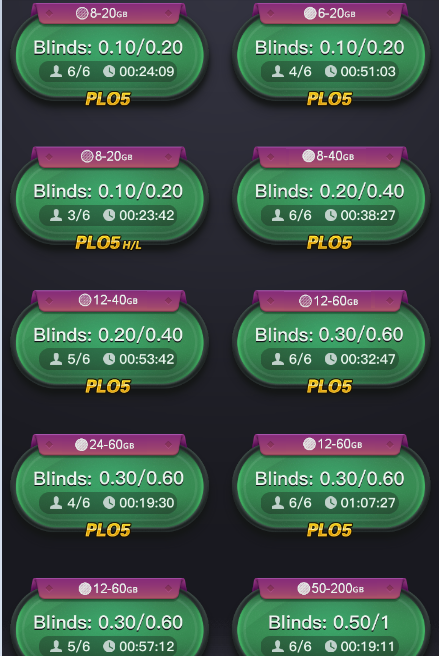
Task: Click the chip icon beside 50-200GB buy-in
Action: [x=303, y=588]
